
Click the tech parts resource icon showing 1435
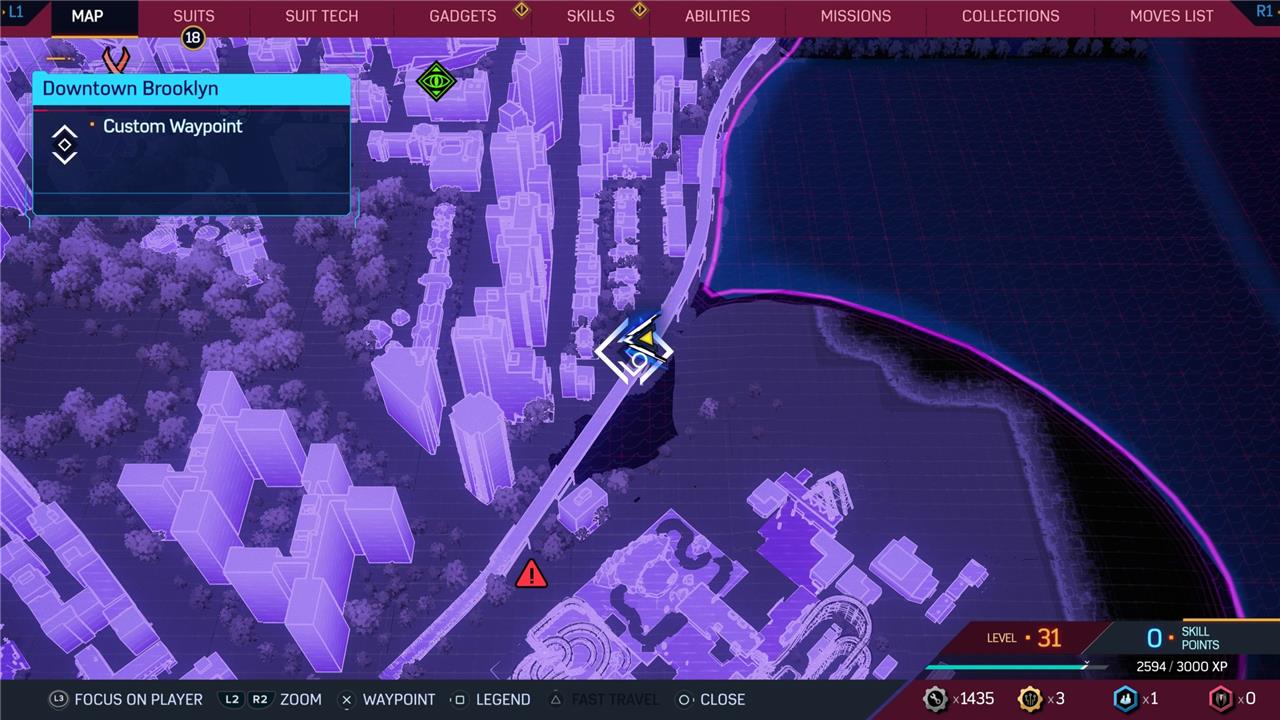[935, 698]
